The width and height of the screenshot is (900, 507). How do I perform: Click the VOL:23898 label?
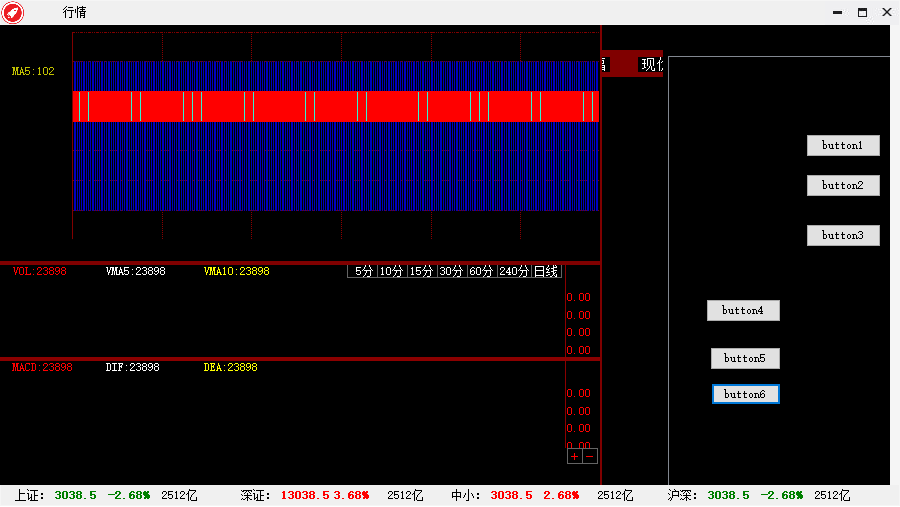pyautogui.click(x=40, y=271)
